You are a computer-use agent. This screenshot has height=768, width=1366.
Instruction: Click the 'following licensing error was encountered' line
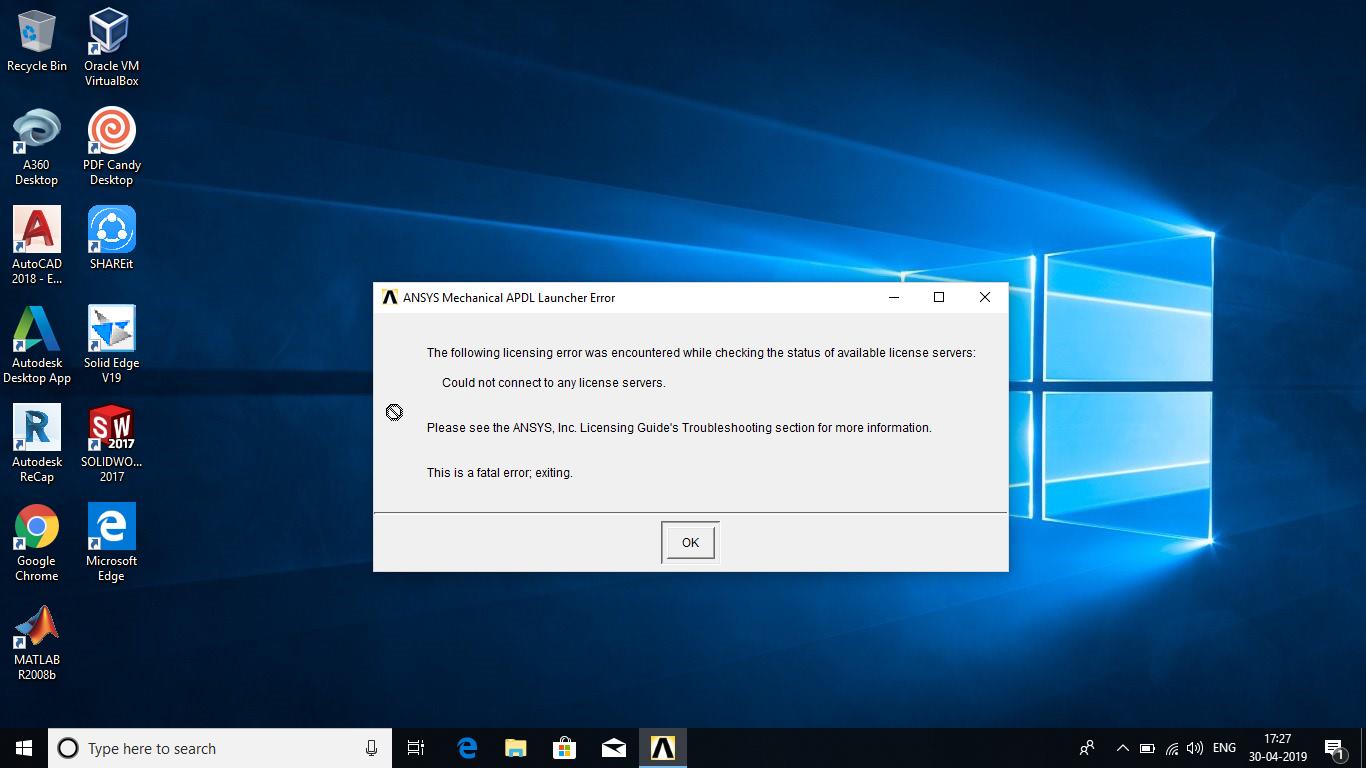(701, 353)
